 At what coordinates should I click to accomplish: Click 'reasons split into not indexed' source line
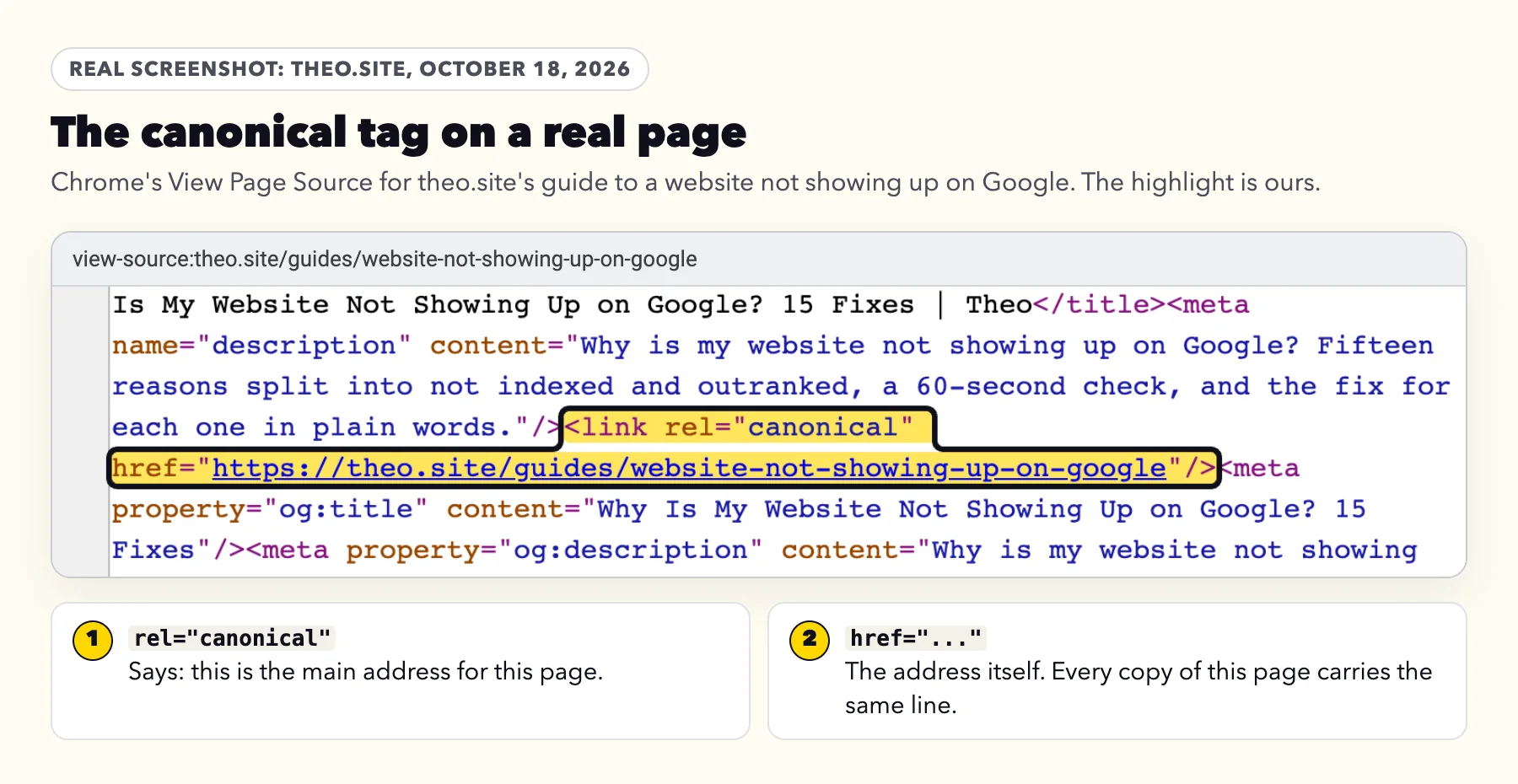pyautogui.click(x=781, y=386)
